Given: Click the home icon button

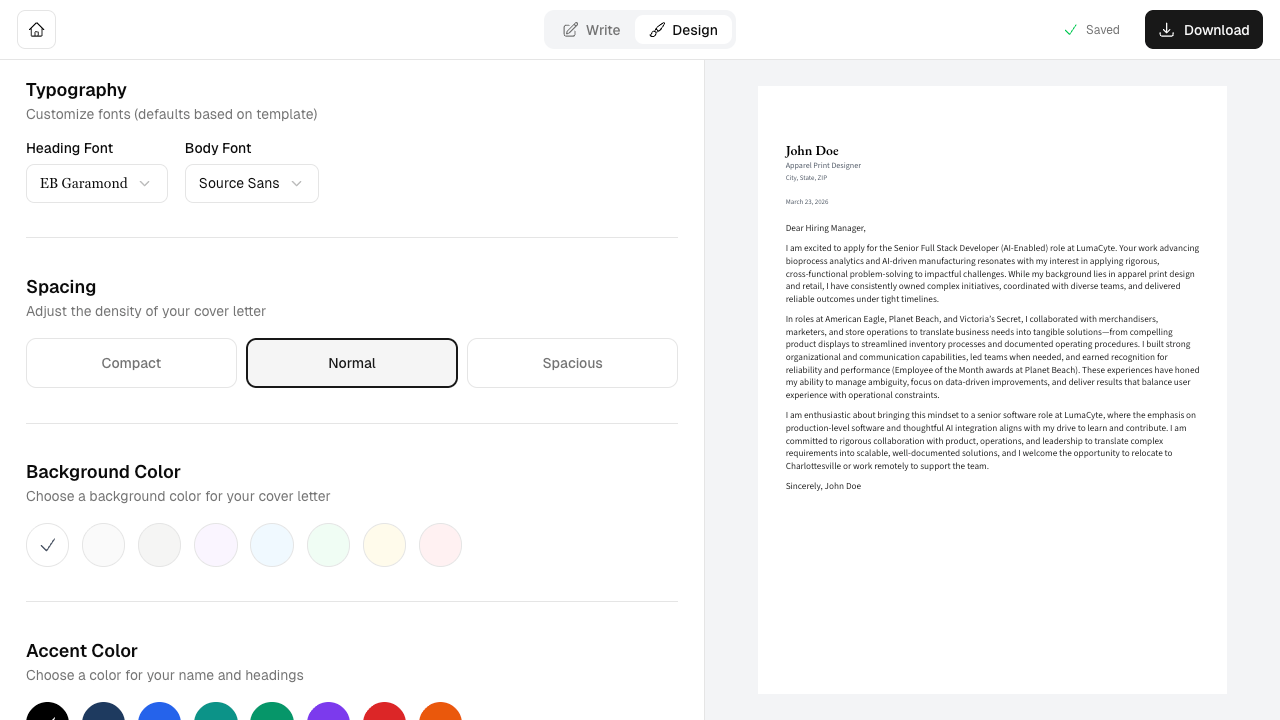Looking at the screenshot, I should [36, 30].
